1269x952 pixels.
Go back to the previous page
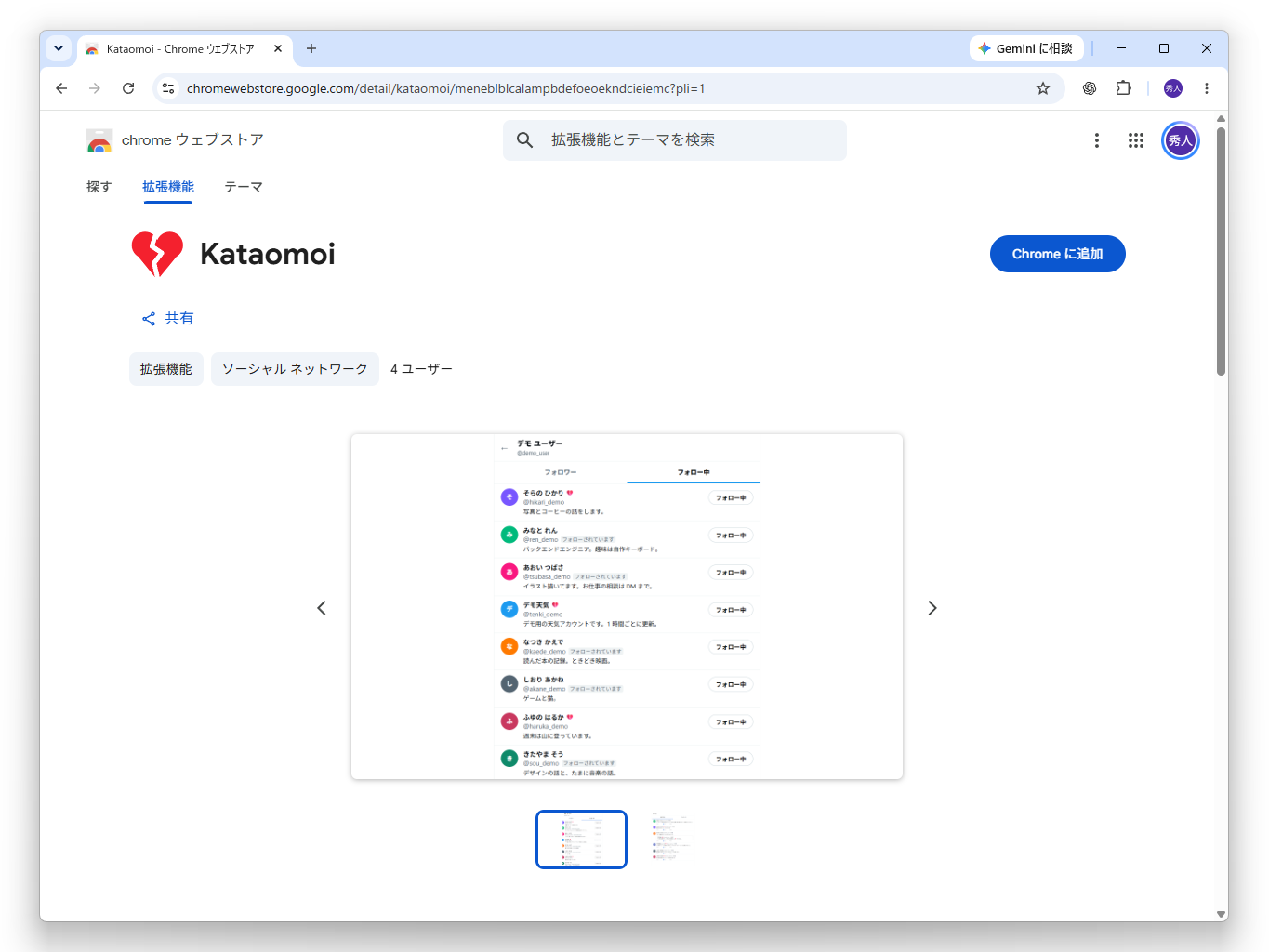61,88
